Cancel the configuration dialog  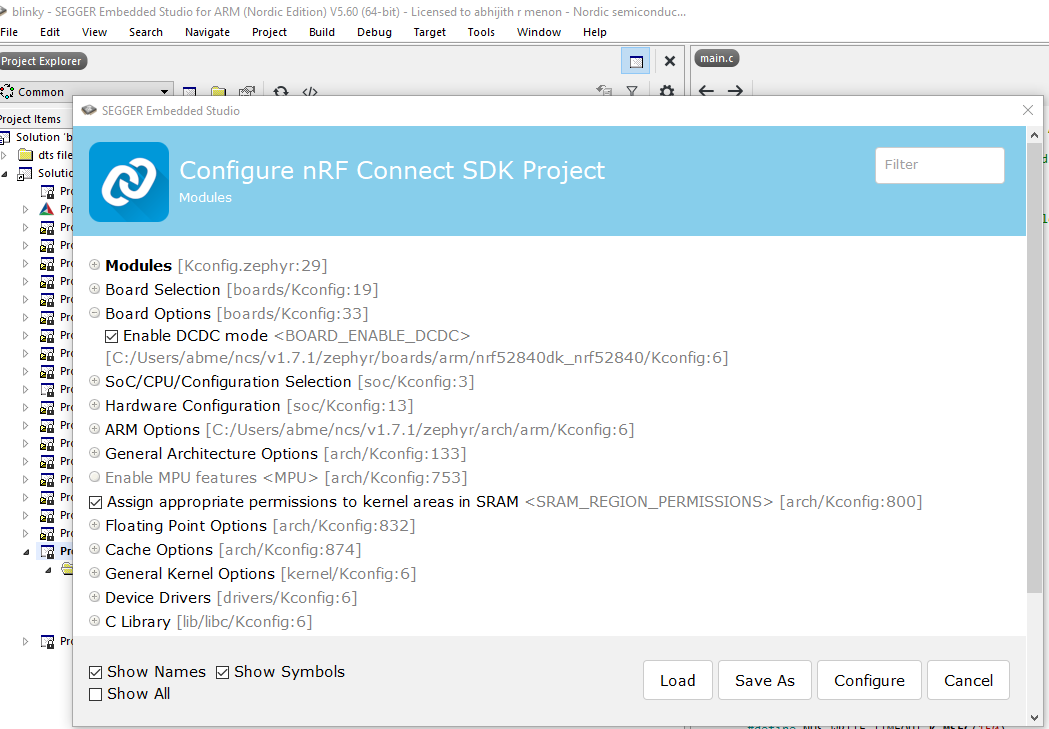[968, 680]
